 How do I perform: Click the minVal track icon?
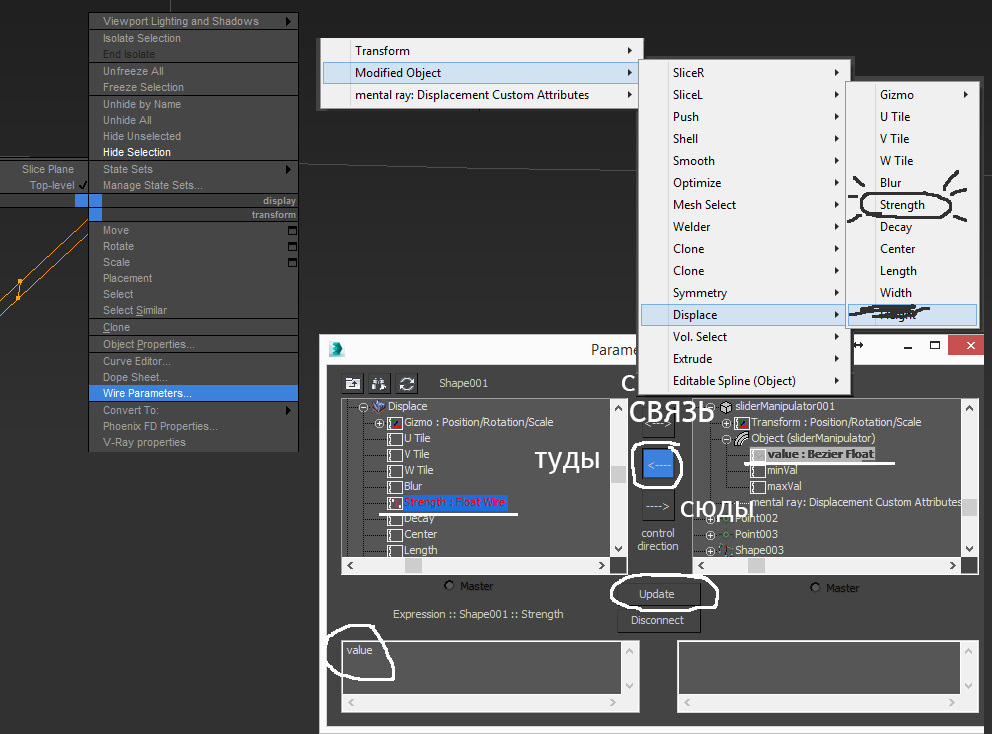tap(758, 471)
